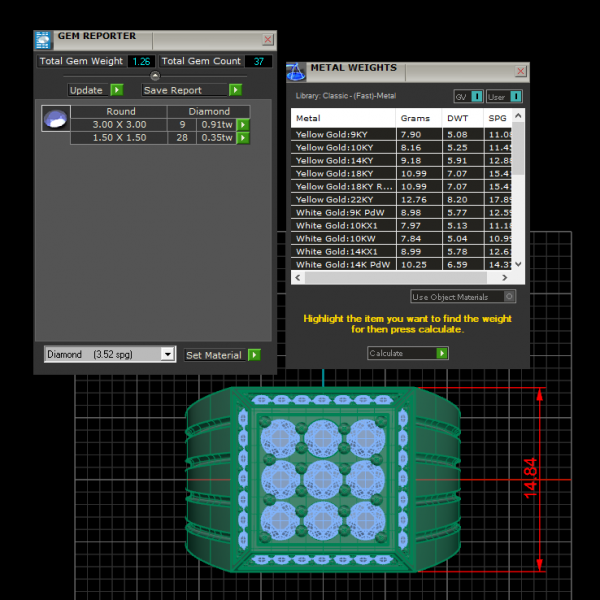The width and height of the screenshot is (600, 600).
Task: Click green arrow next to Update
Action: pos(117,90)
